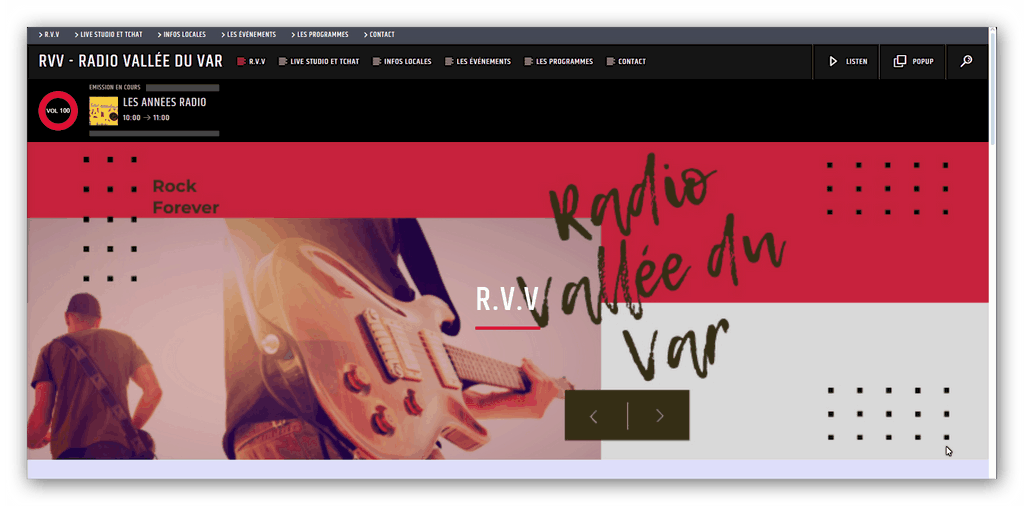Screen dimensions: 1024x506
Task: Click the Rock Forever slide text
Action: tap(185, 197)
